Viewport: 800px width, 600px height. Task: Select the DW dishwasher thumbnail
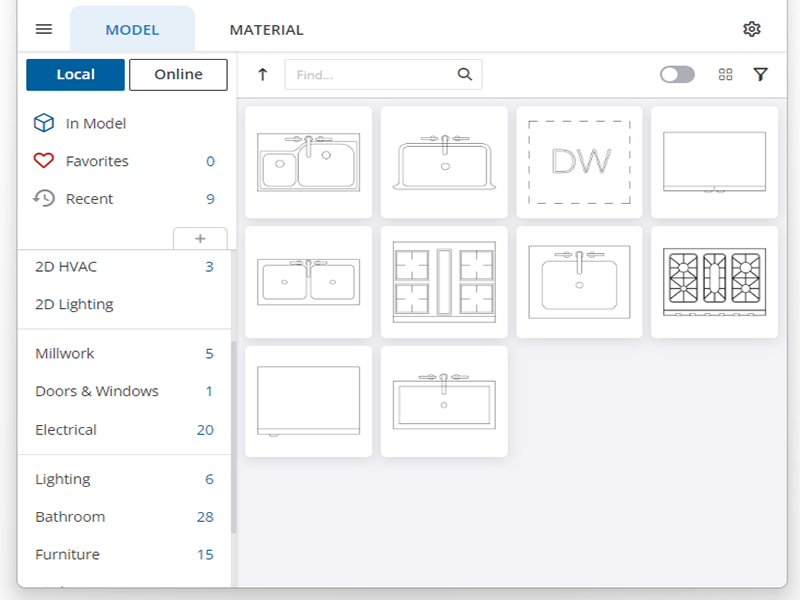[x=580, y=162]
